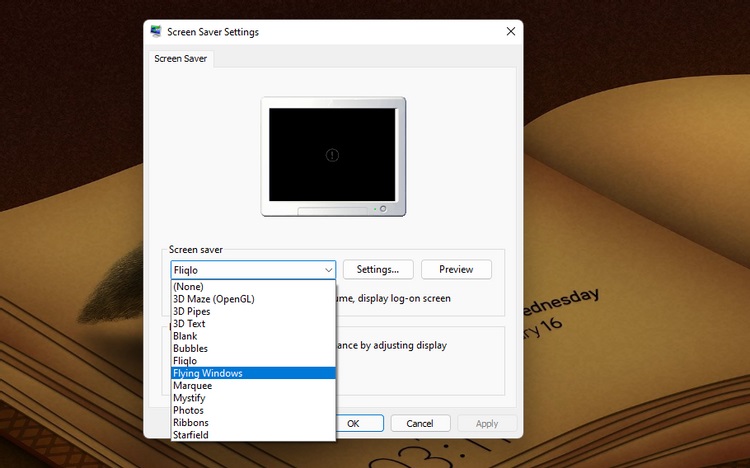750x468 pixels.
Task: Select Starfield screen saver
Action: tap(253, 435)
